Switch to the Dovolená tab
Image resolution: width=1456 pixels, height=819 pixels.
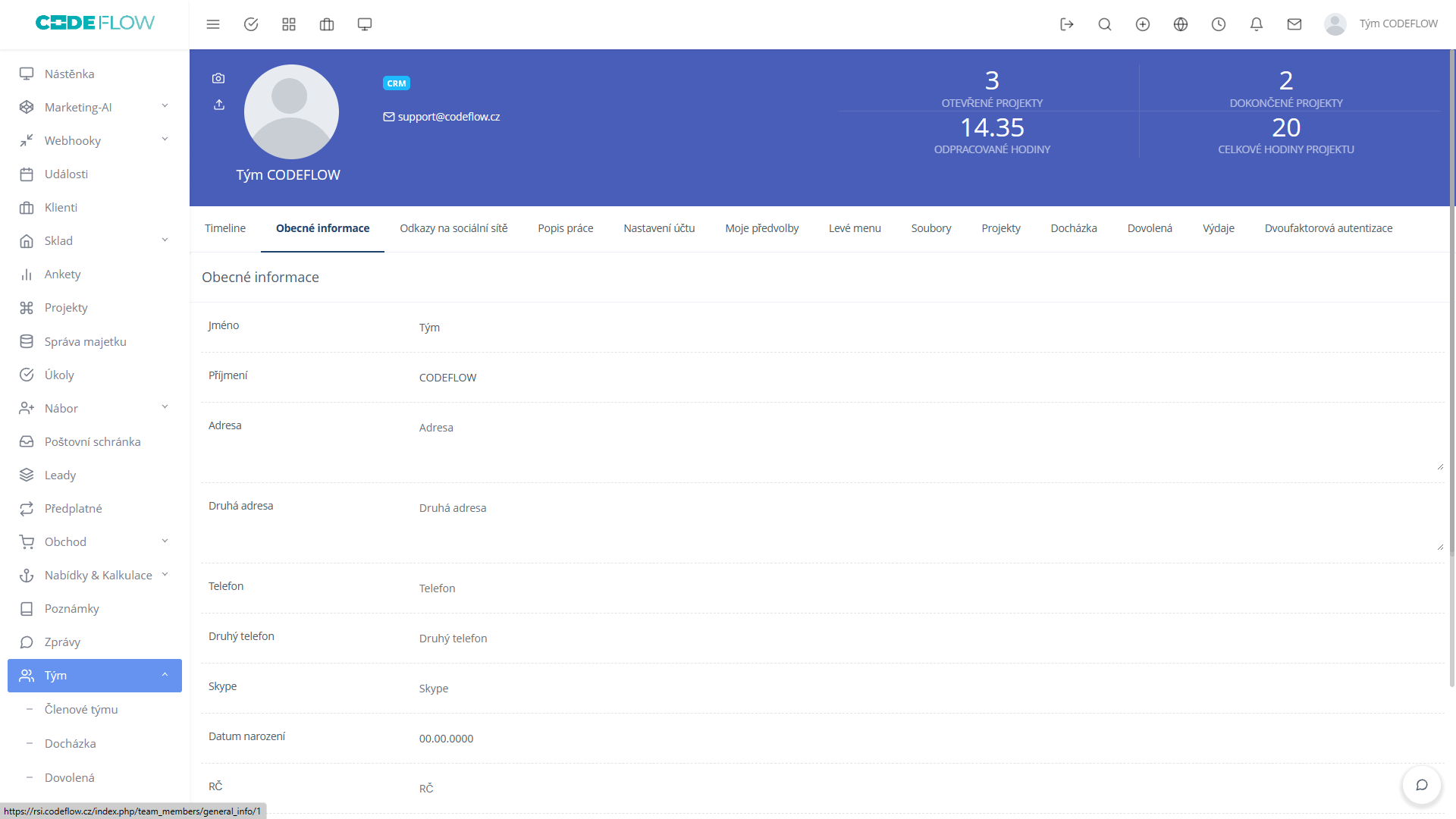[1150, 228]
